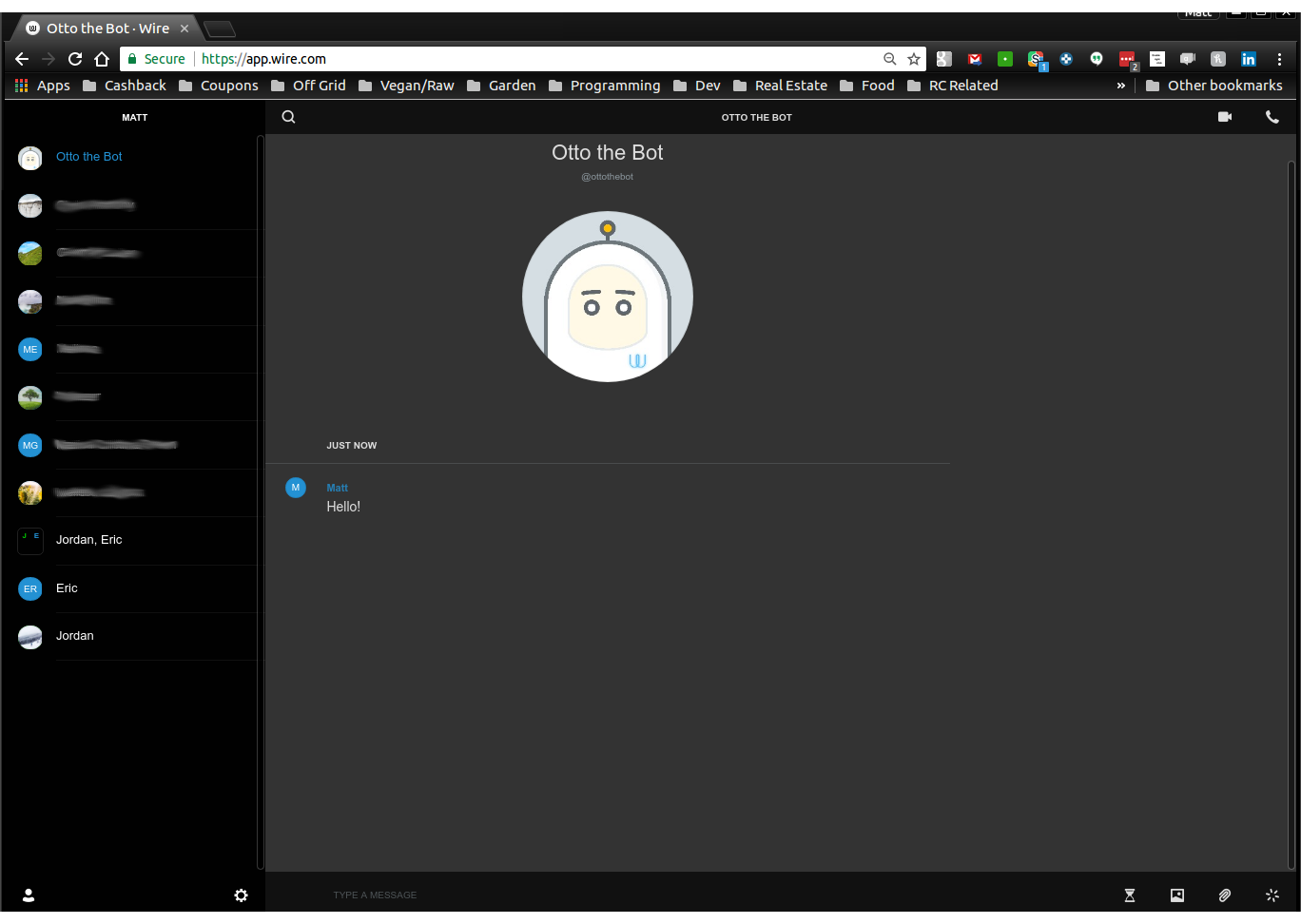Open the Programming bookmarks folder
Screen dimensions: 1301x924
pyautogui.click(x=605, y=86)
